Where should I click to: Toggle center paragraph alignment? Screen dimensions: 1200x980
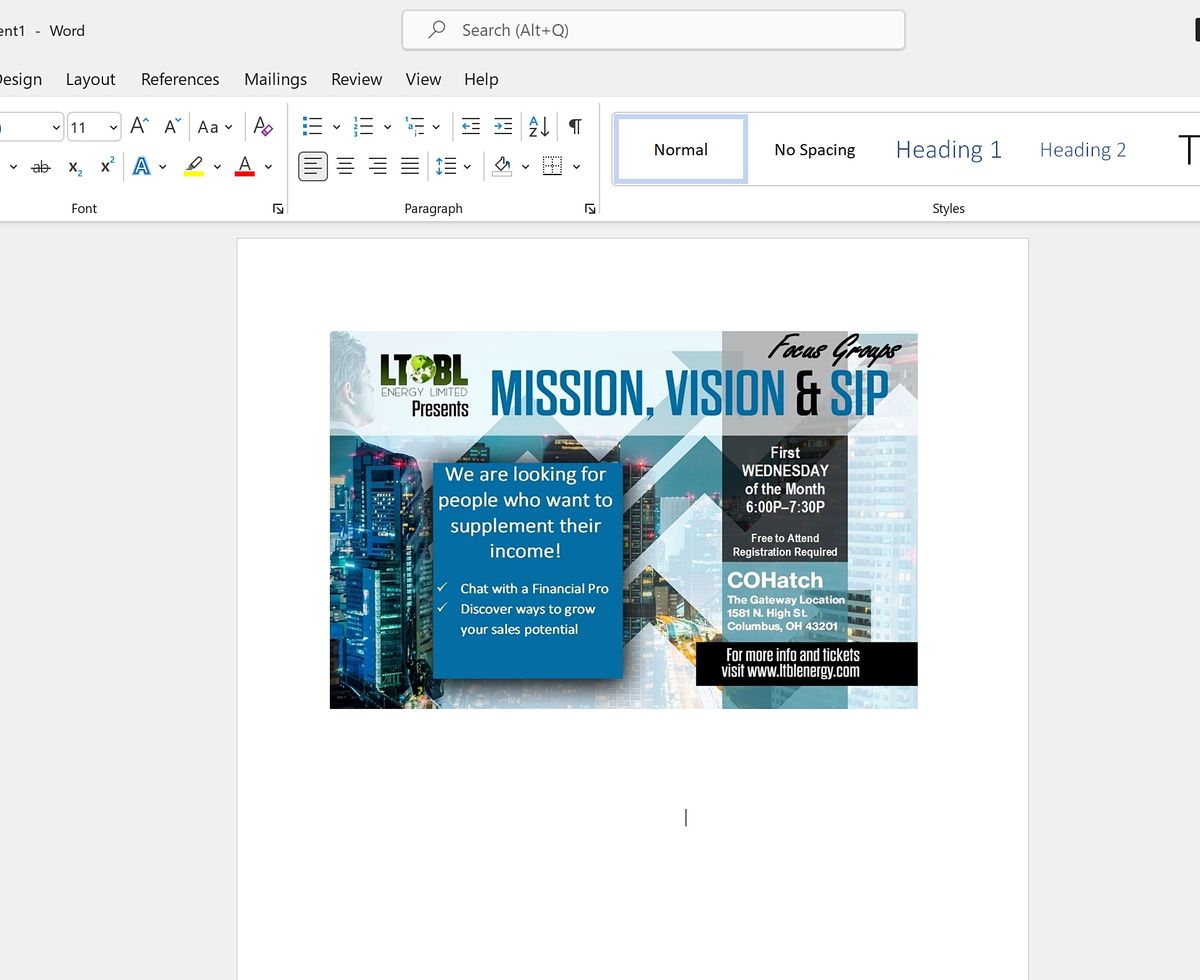click(x=345, y=166)
